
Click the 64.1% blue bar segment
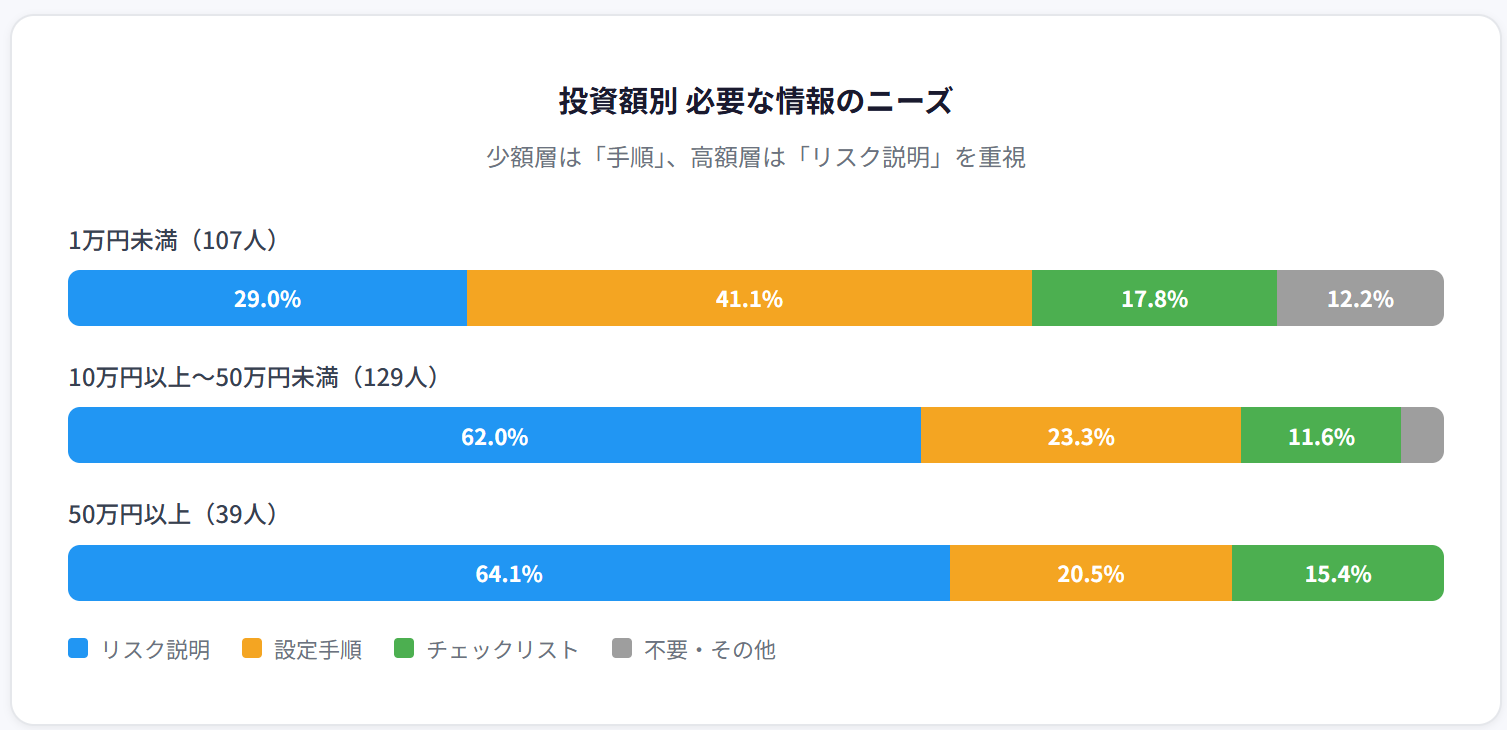[508, 573]
